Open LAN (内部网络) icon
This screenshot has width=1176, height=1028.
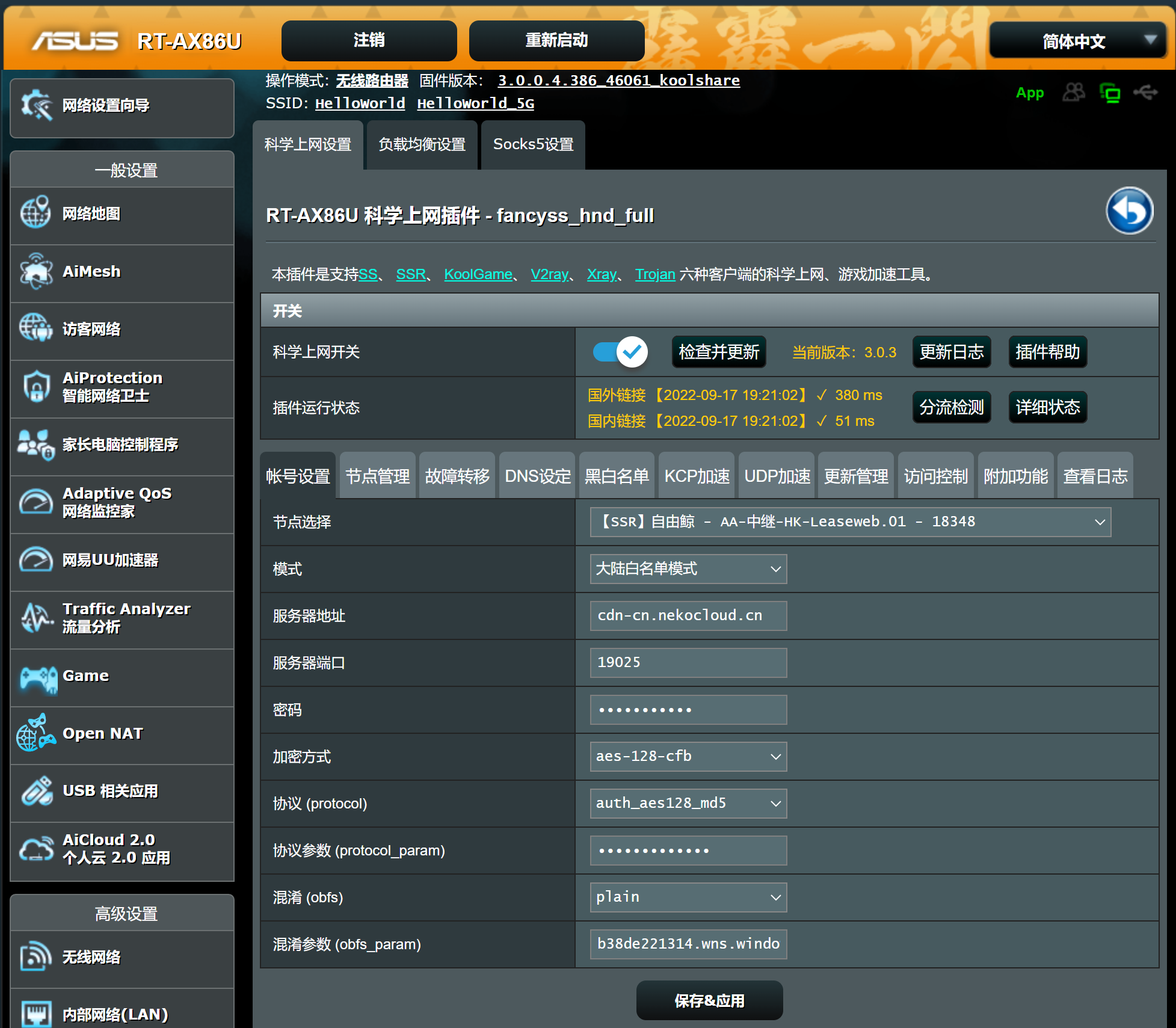[x=36, y=1014]
